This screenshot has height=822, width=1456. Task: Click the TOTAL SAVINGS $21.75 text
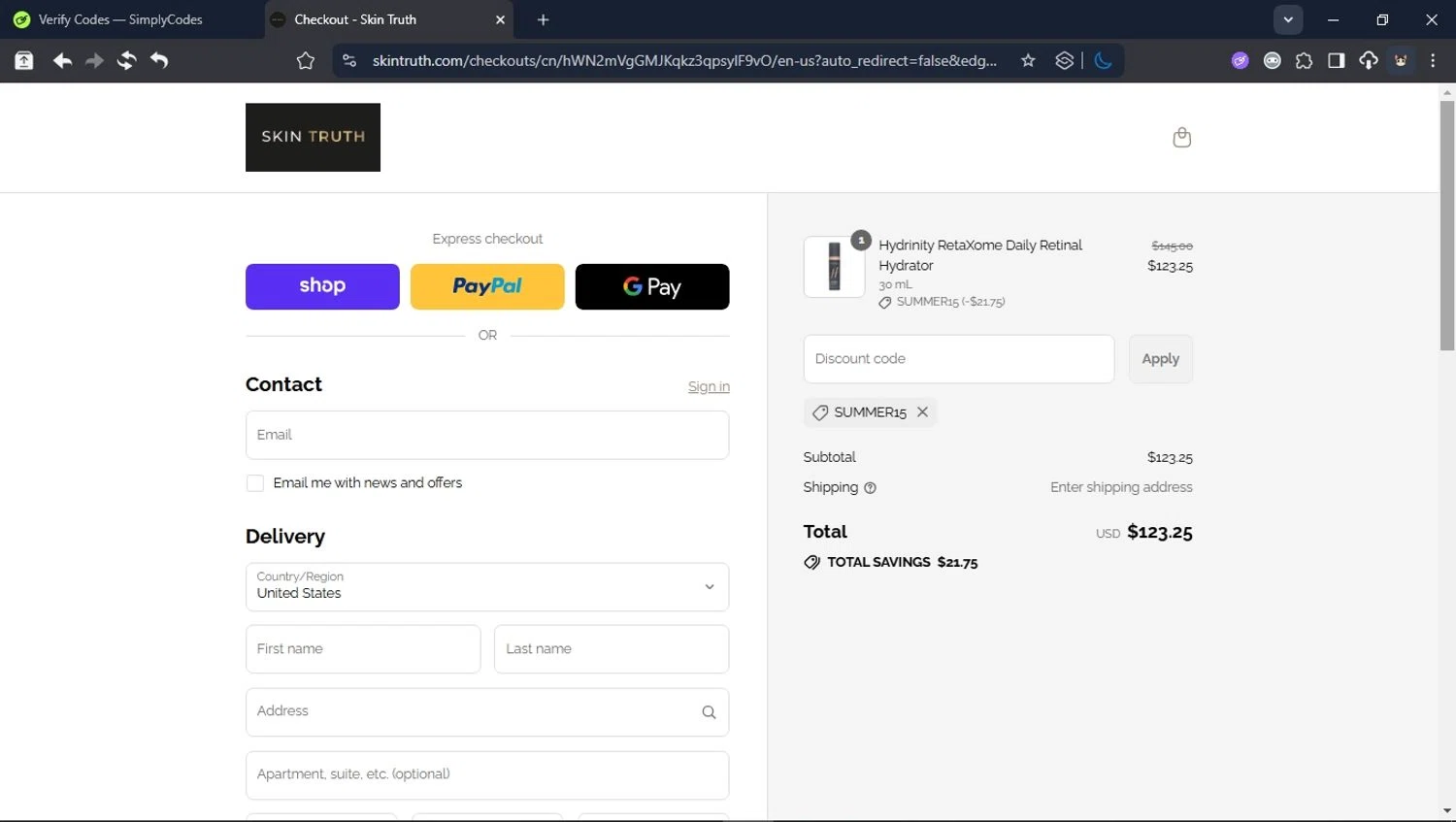pyautogui.click(x=902, y=562)
